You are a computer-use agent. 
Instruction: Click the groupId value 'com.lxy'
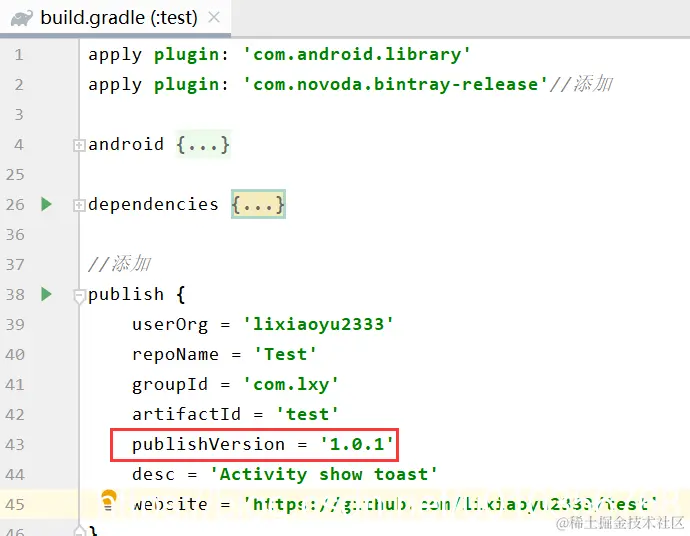click(291, 385)
